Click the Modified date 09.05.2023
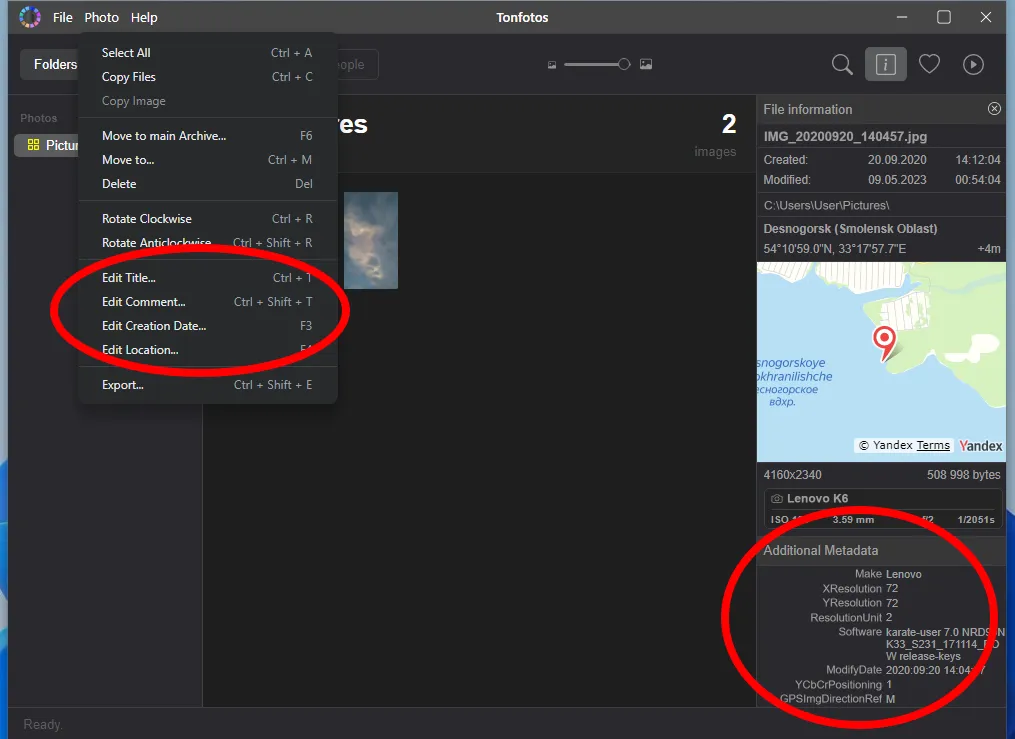 click(x=897, y=180)
